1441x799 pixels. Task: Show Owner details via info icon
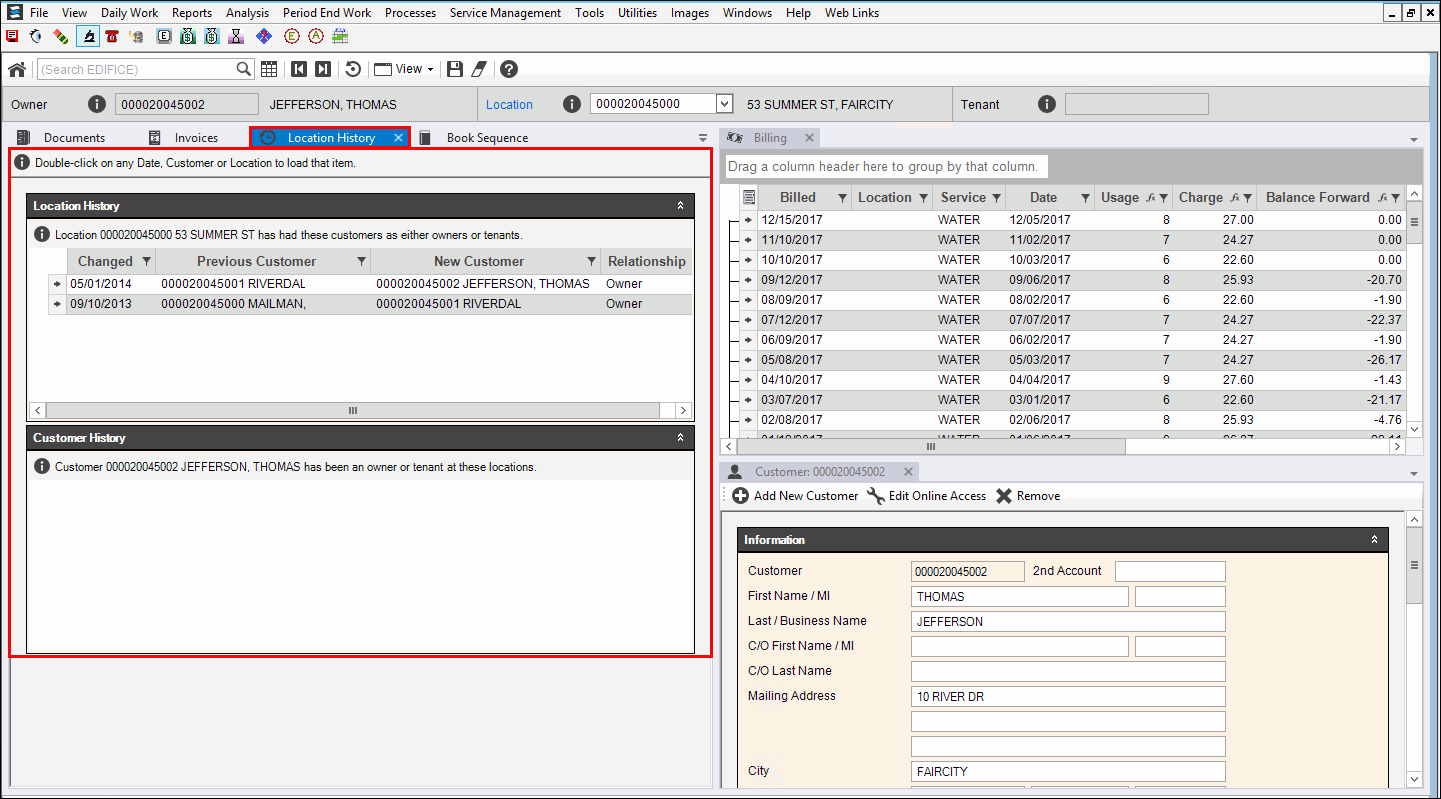[96, 104]
